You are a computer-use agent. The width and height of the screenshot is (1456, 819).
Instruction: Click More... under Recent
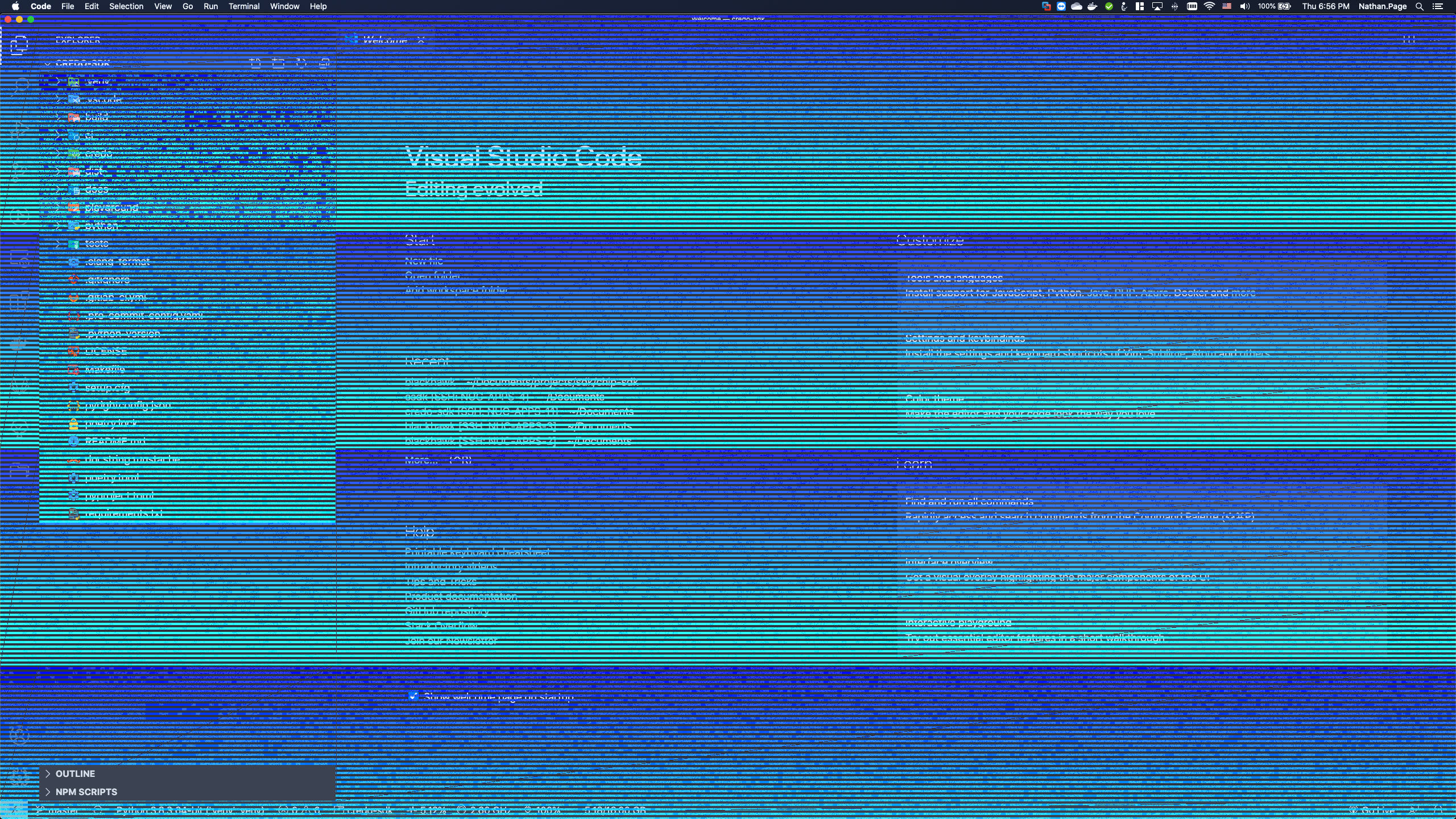pyautogui.click(x=421, y=460)
